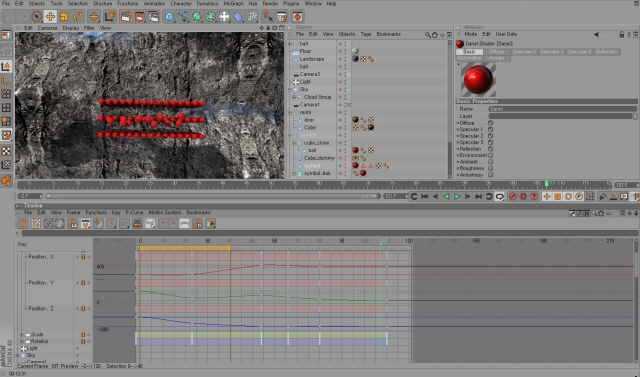Open User Data menu in Attributes
The width and height of the screenshot is (640, 377).
click(x=506, y=34)
